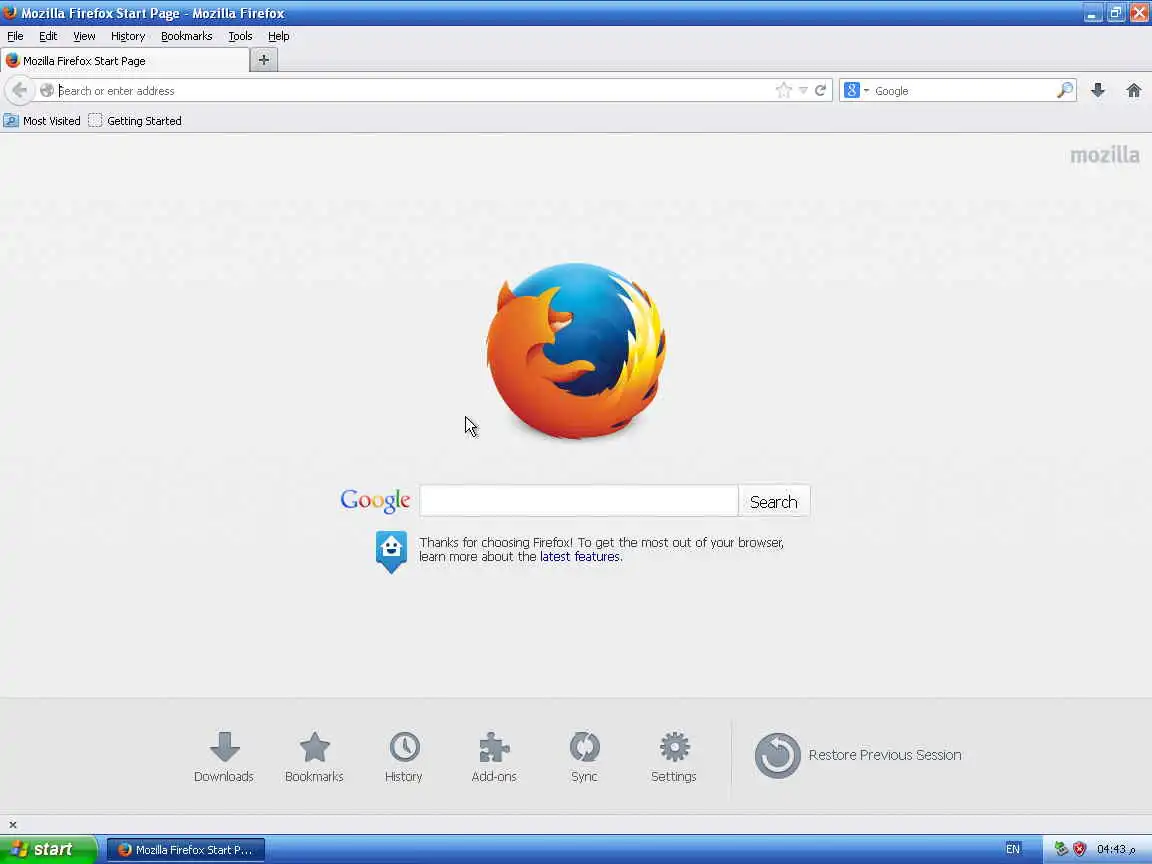The height and width of the screenshot is (864, 1152).
Task: Open the Settings gear shortcut
Action: (674, 757)
